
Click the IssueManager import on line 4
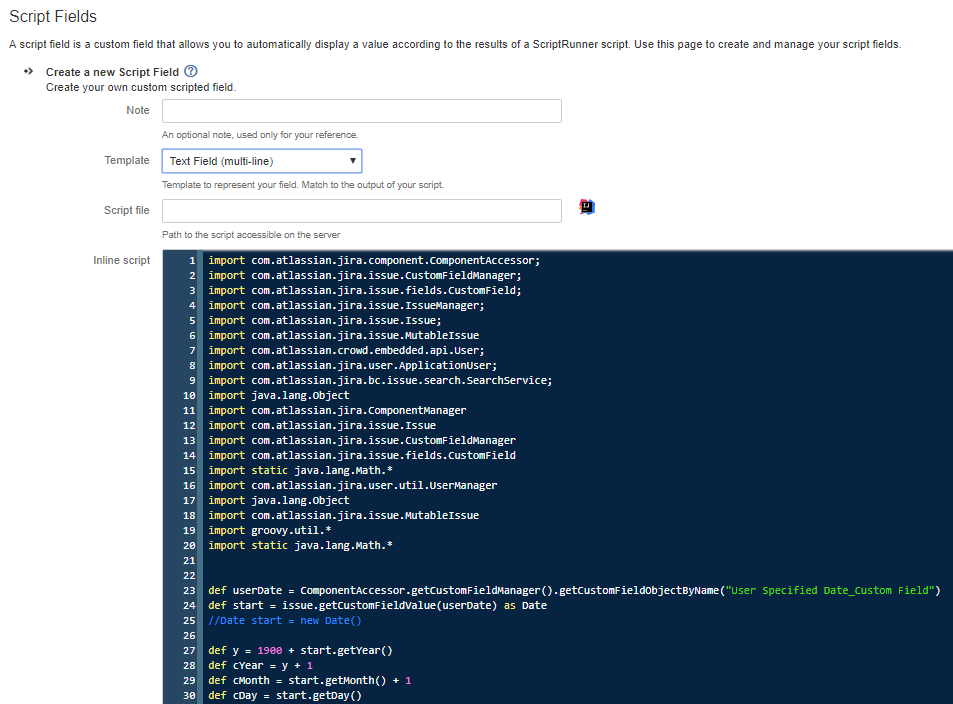point(346,305)
